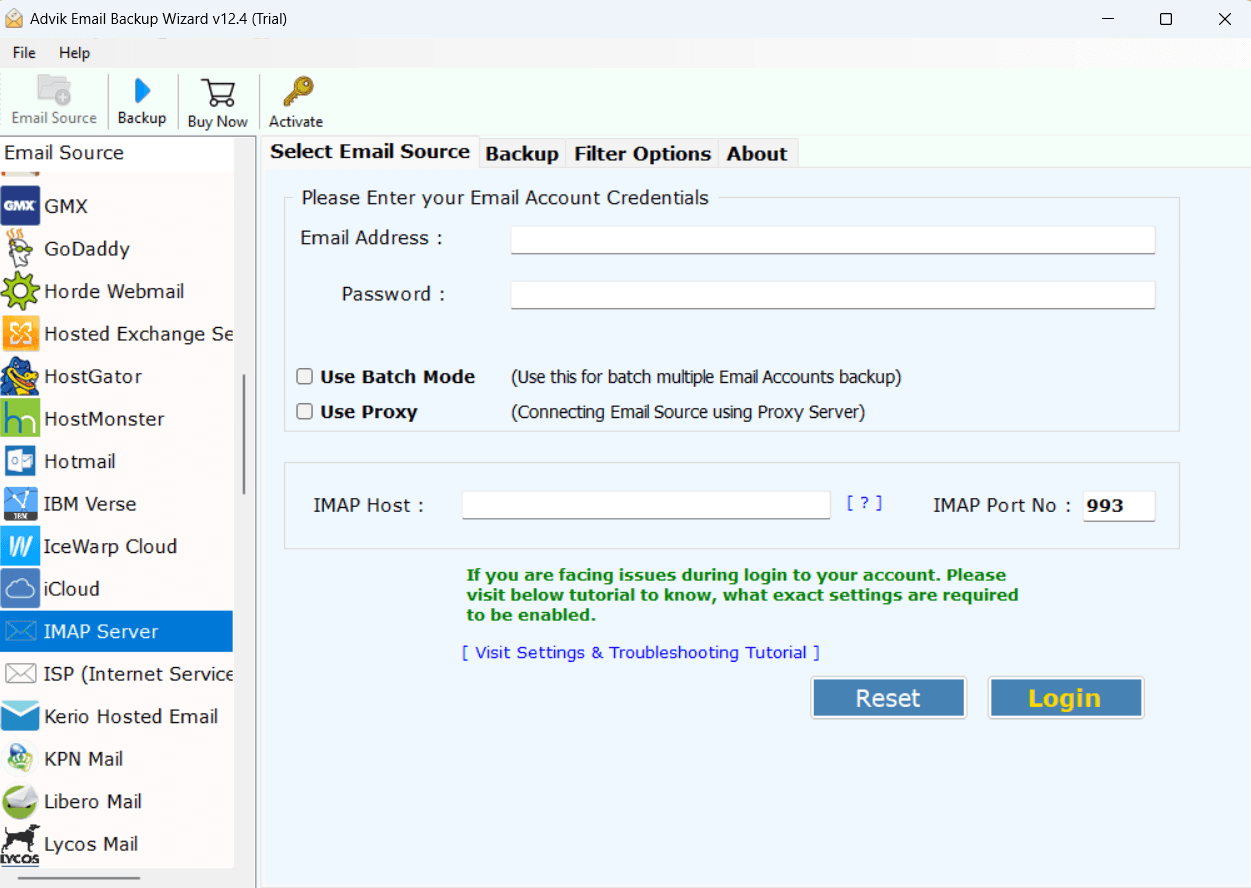1251x888 pixels.
Task: Open Visit Settings & Troubleshooting Tutorial link
Action: 641,652
